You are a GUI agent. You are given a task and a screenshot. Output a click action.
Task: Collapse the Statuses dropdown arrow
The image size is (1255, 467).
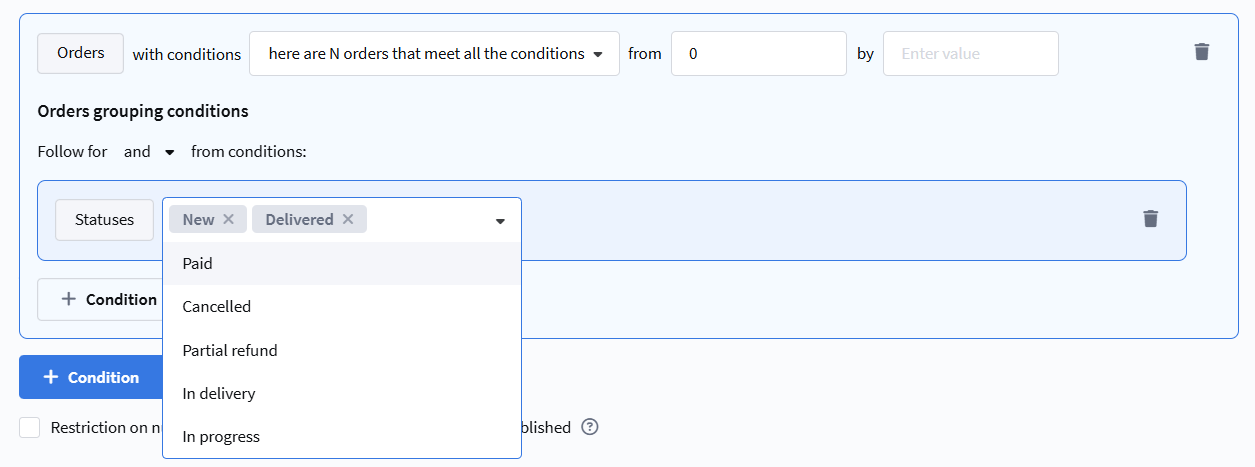[500, 221]
